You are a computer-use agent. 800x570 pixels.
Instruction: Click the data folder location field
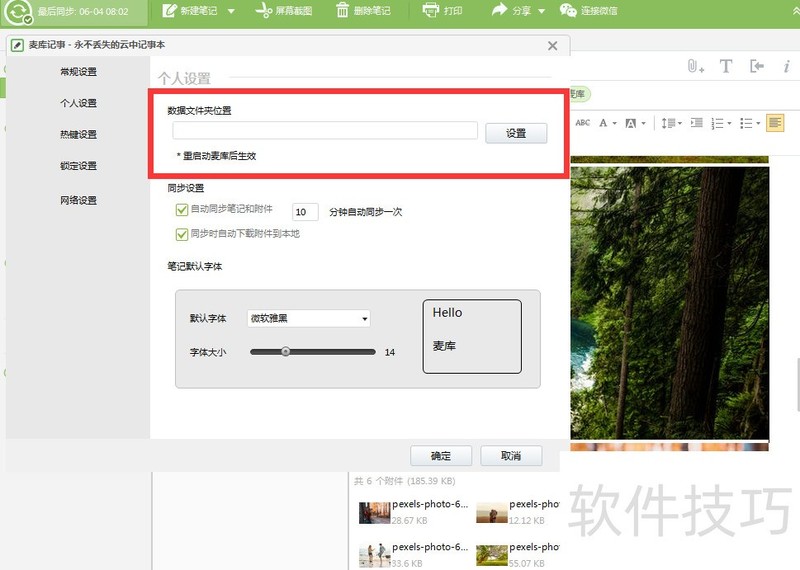click(x=325, y=131)
